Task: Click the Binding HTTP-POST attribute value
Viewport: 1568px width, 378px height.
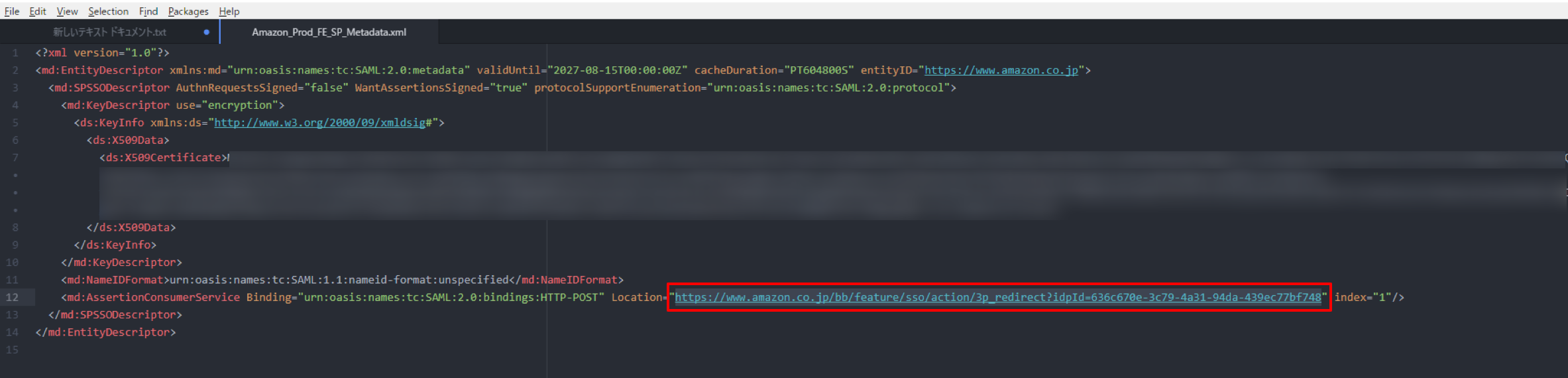Action: (451, 297)
